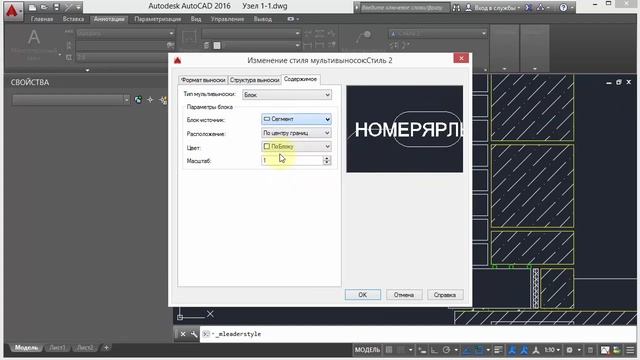Click the Масштаб spinner arrows
Image resolution: width=640 pixels, height=360 pixels.
tap(327, 160)
